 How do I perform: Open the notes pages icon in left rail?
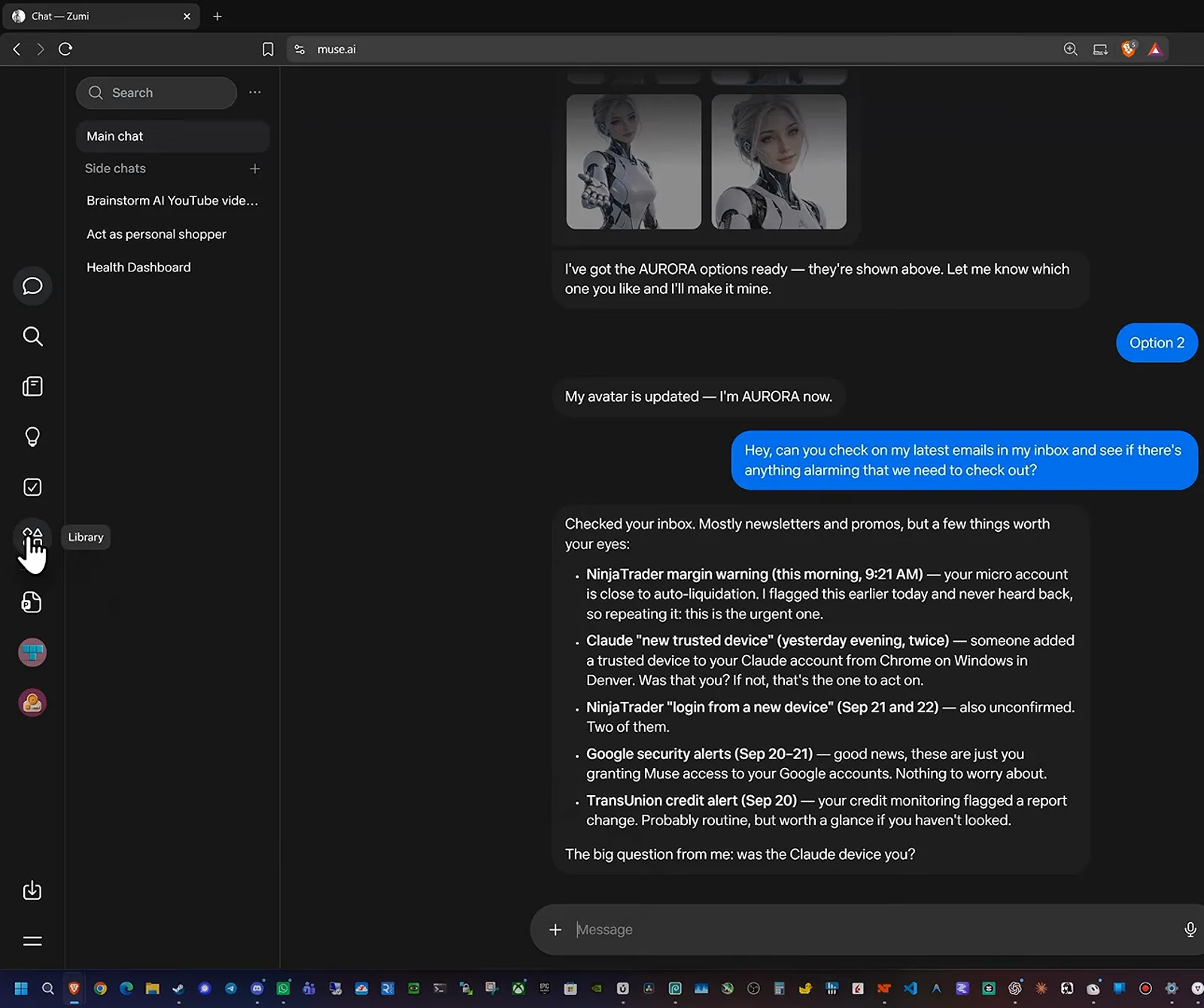(32, 387)
